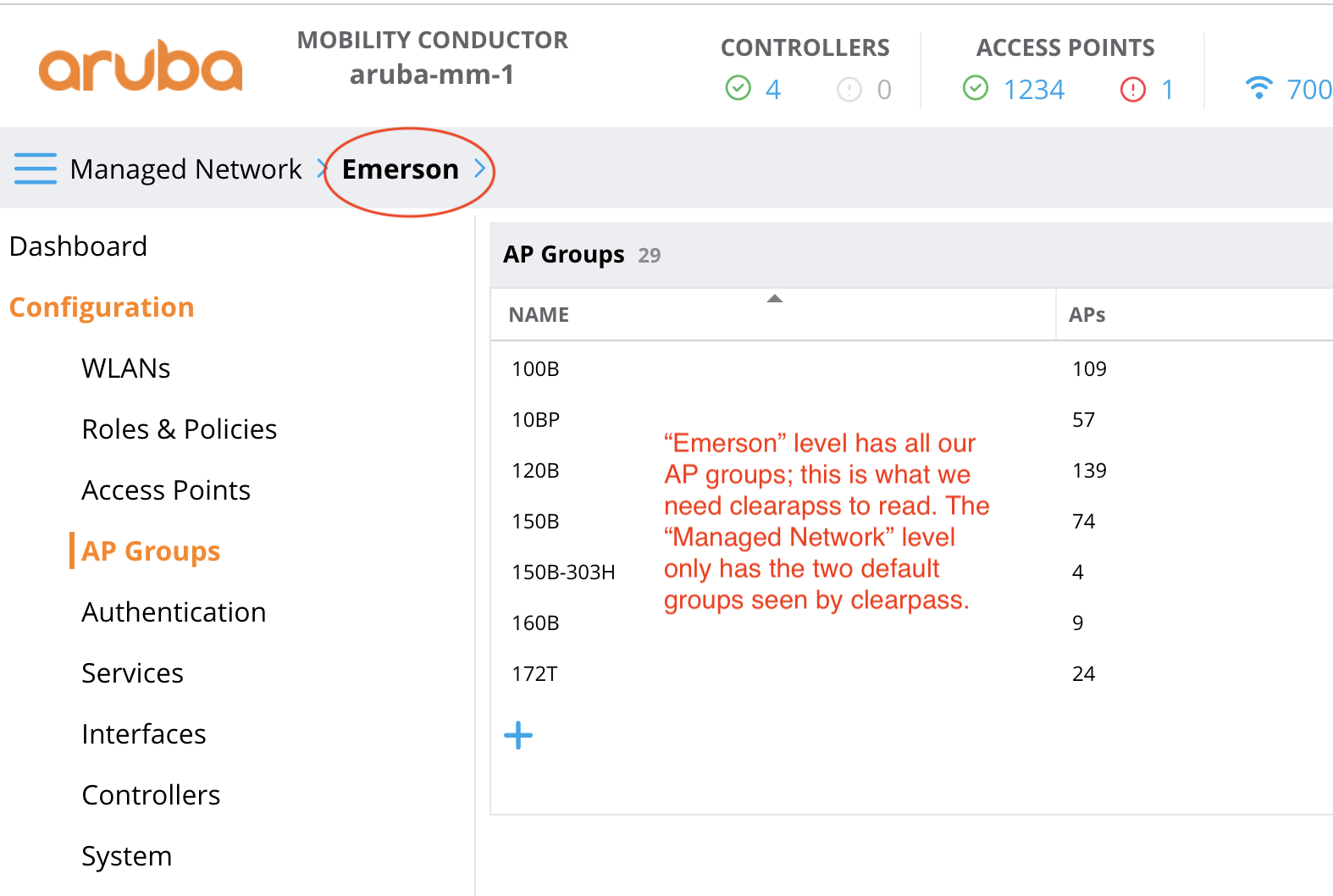This screenshot has height=896, width=1333.
Task: Click the green Controllers status check icon
Action: (738, 88)
